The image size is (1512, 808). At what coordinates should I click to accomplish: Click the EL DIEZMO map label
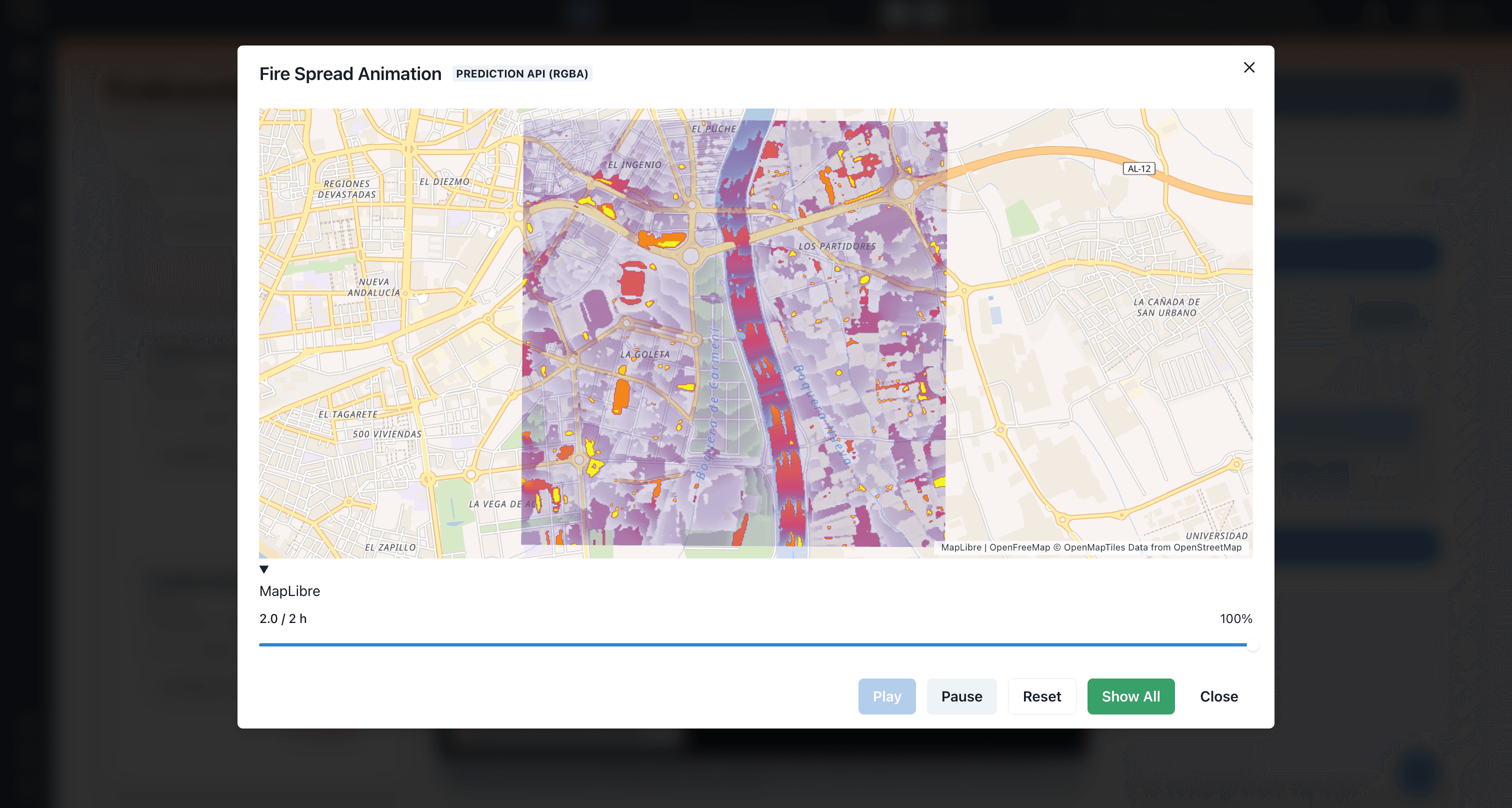coord(444,182)
